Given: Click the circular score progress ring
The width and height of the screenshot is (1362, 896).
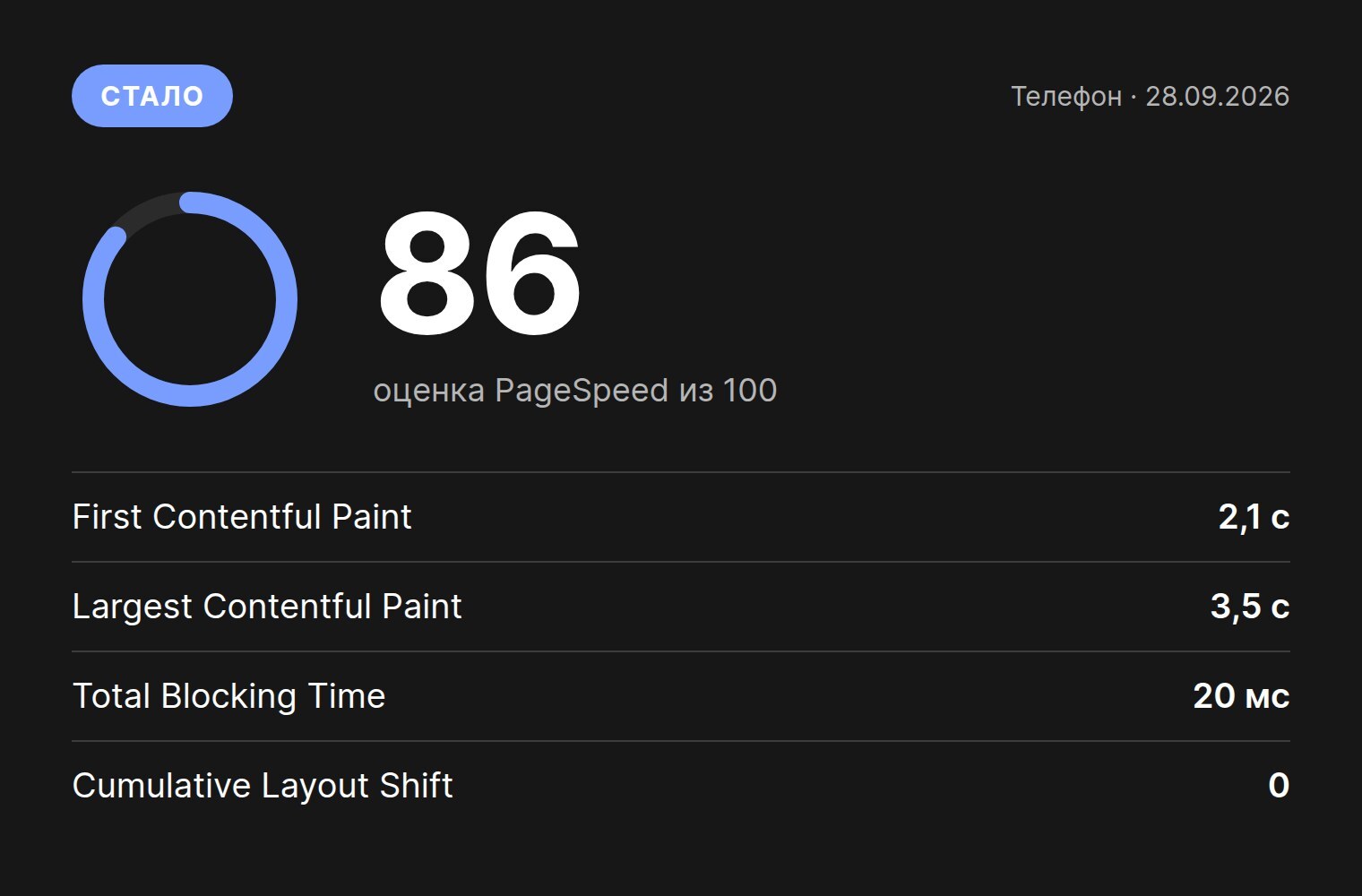Looking at the screenshot, I should pos(190,299).
